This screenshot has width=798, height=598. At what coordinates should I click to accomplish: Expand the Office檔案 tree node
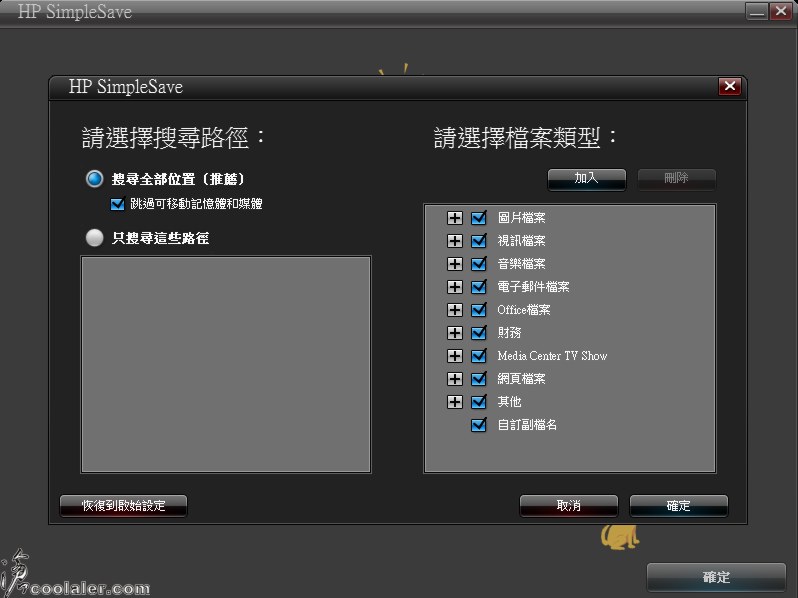coord(454,309)
